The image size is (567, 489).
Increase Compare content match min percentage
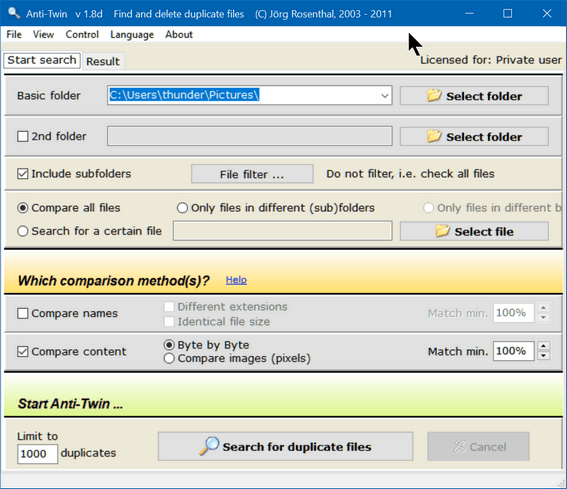pyautogui.click(x=543, y=346)
